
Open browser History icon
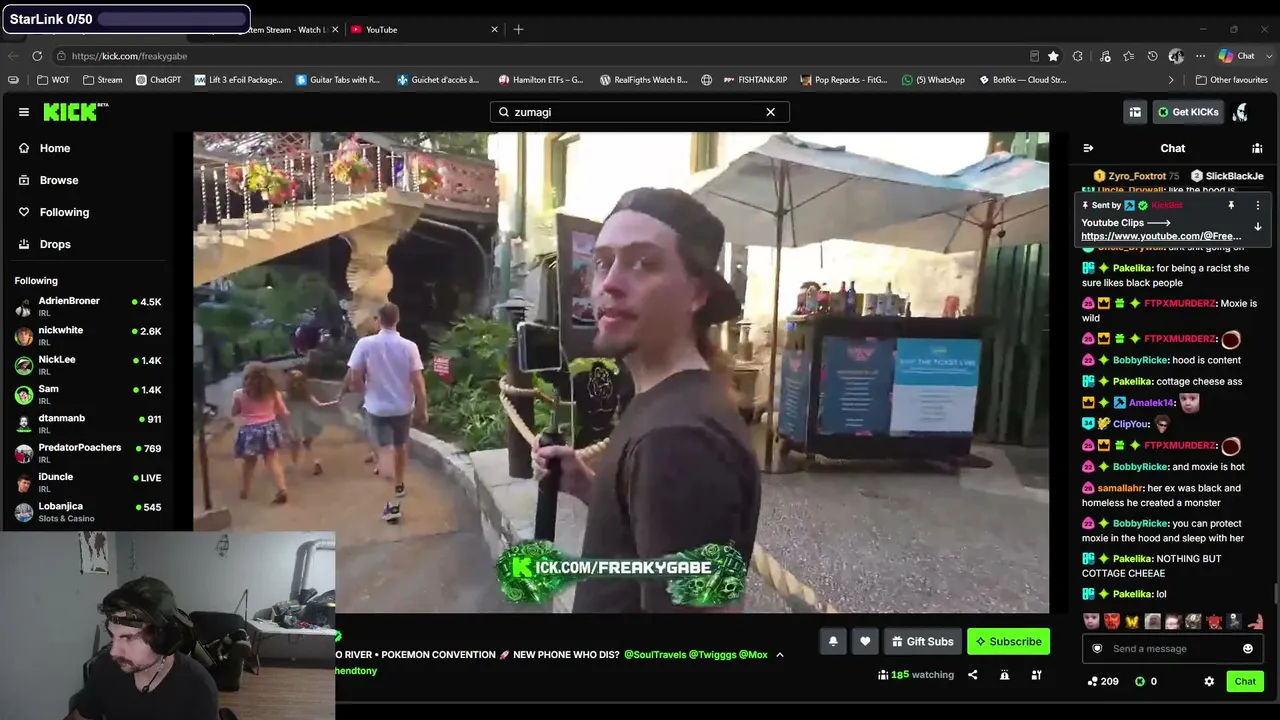coord(1152,56)
